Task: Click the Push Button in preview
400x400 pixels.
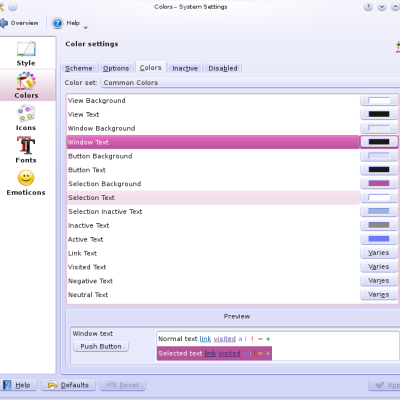Action: 101,346
